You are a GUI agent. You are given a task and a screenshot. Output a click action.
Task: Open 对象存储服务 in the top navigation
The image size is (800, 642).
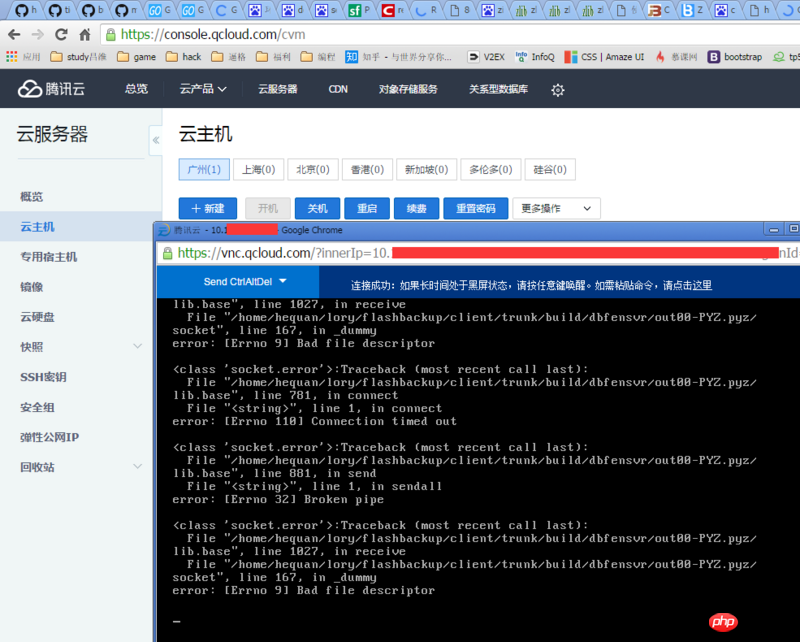point(408,89)
